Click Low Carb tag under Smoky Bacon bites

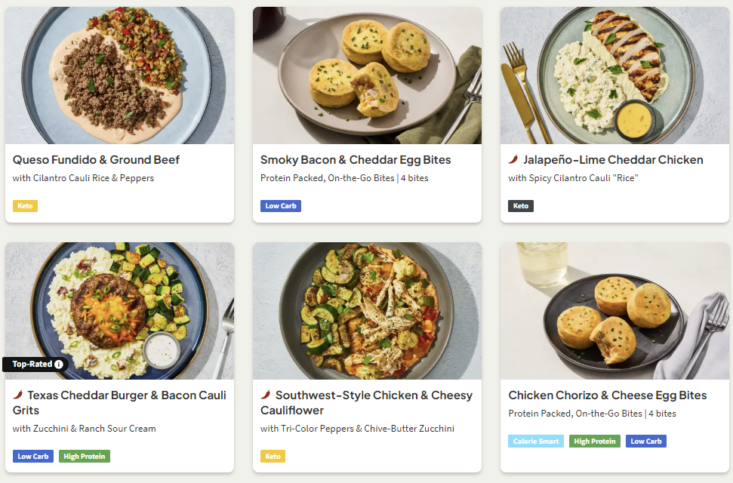click(x=281, y=206)
